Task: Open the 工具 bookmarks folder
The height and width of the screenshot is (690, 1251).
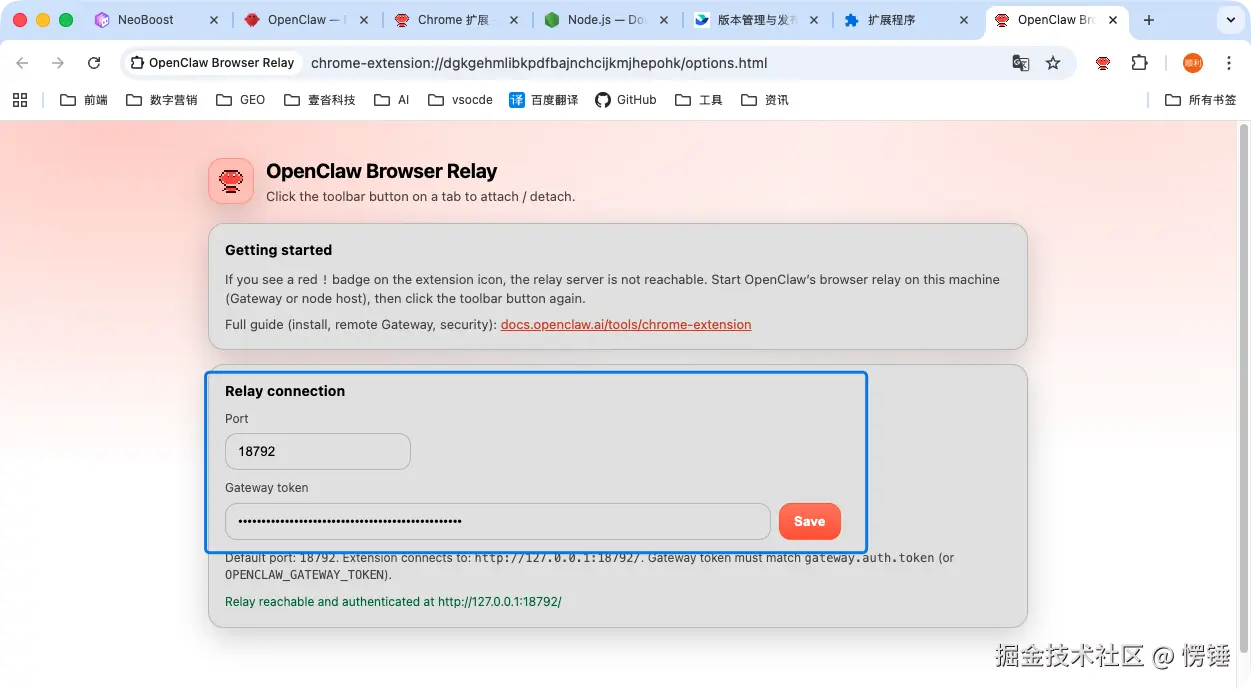Action: 698,100
